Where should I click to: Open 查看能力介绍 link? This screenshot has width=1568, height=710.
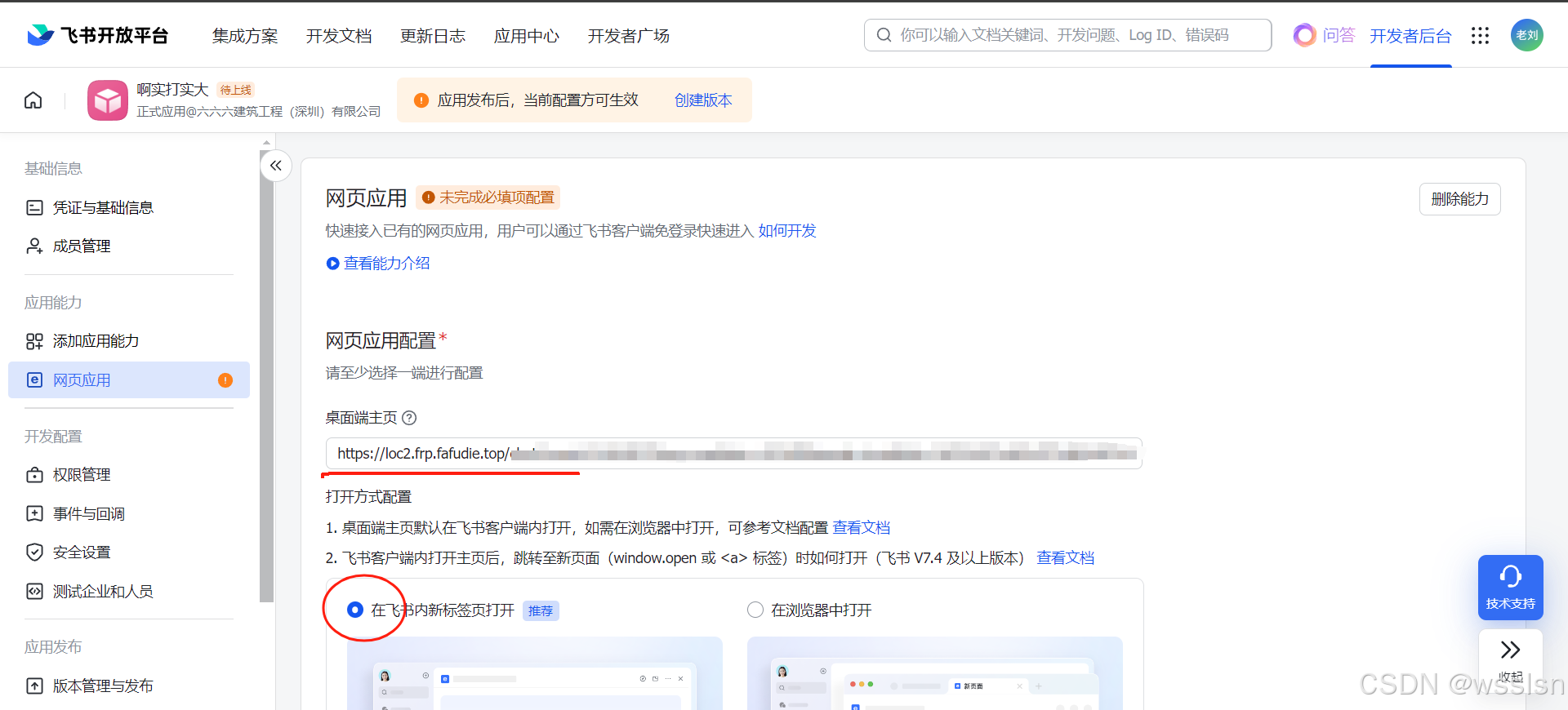pos(386,264)
